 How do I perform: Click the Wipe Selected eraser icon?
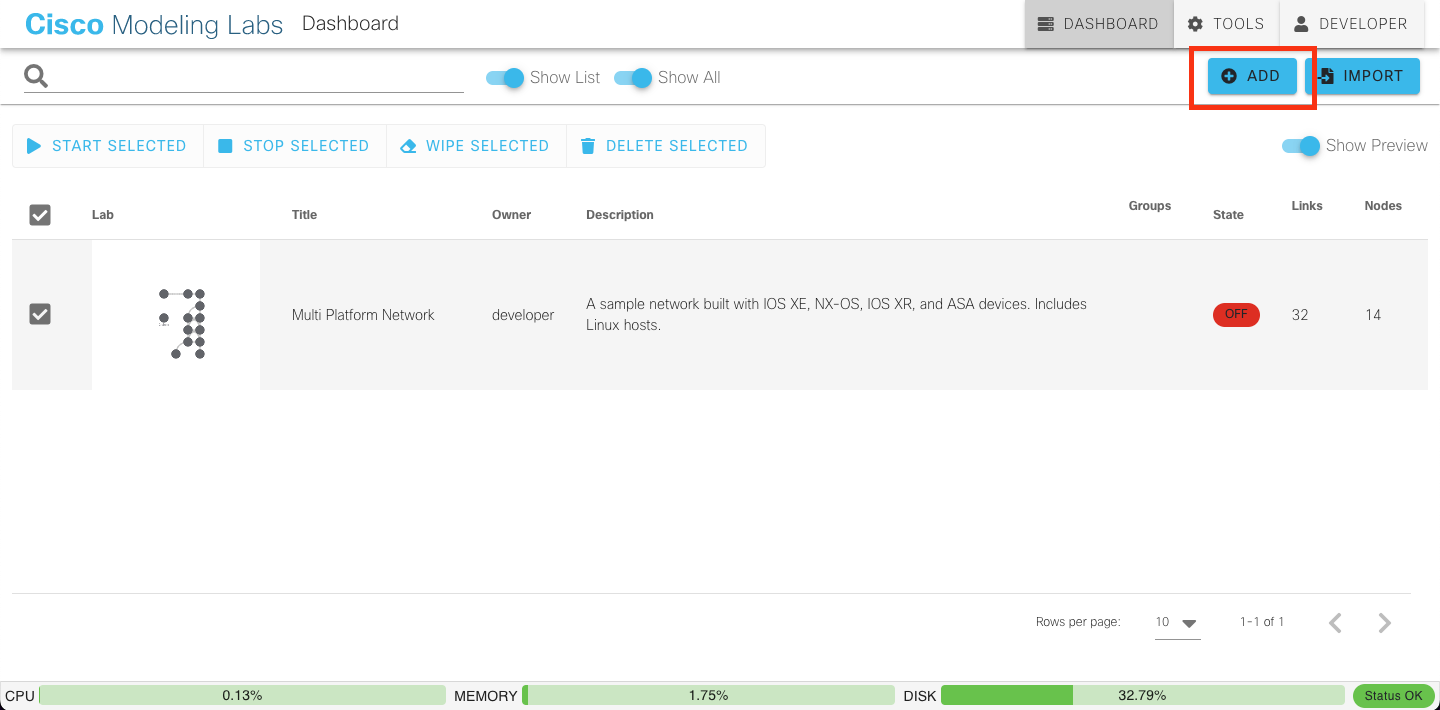click(x=407, y=146)
